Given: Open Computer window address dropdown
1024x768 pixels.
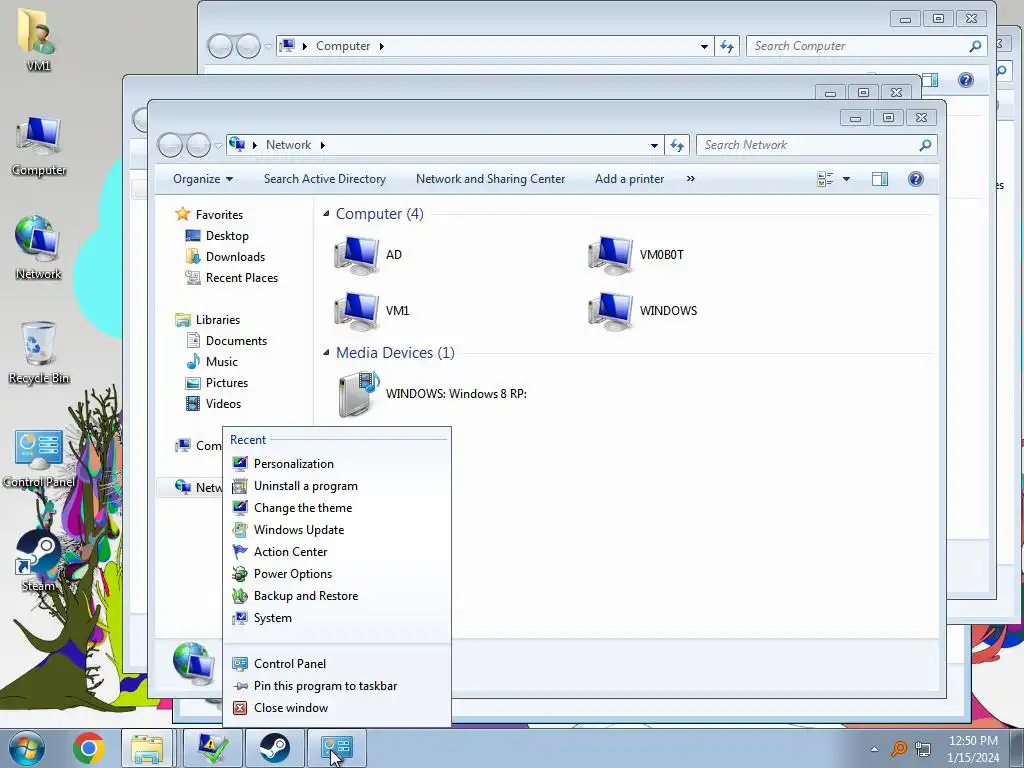Looking at the screenshot, I should coord(704,46).
